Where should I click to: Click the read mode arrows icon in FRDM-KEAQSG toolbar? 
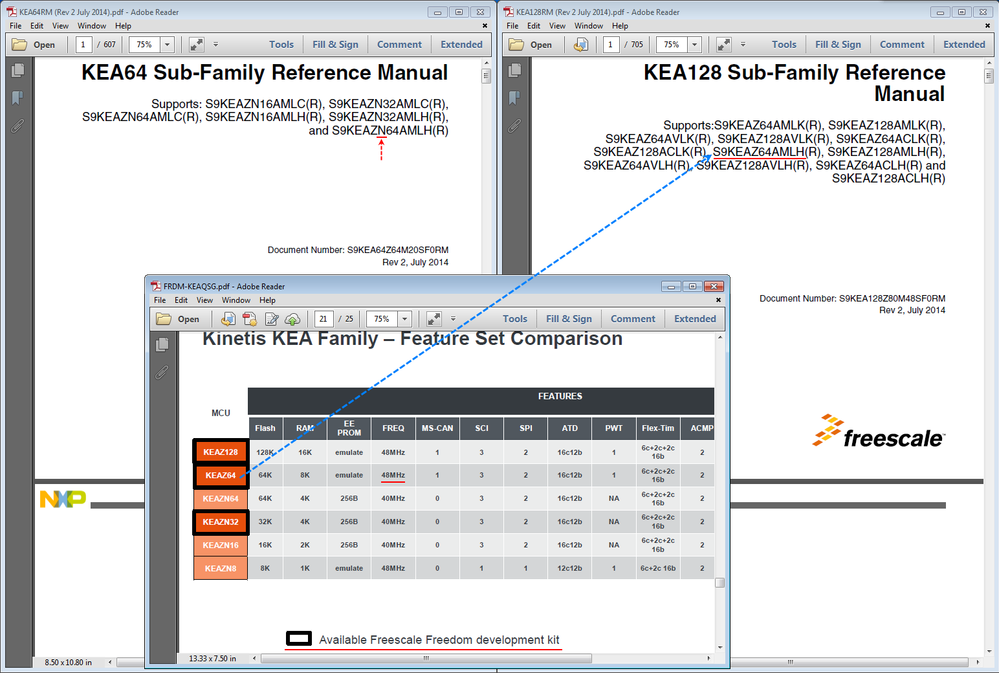[434, 319]
